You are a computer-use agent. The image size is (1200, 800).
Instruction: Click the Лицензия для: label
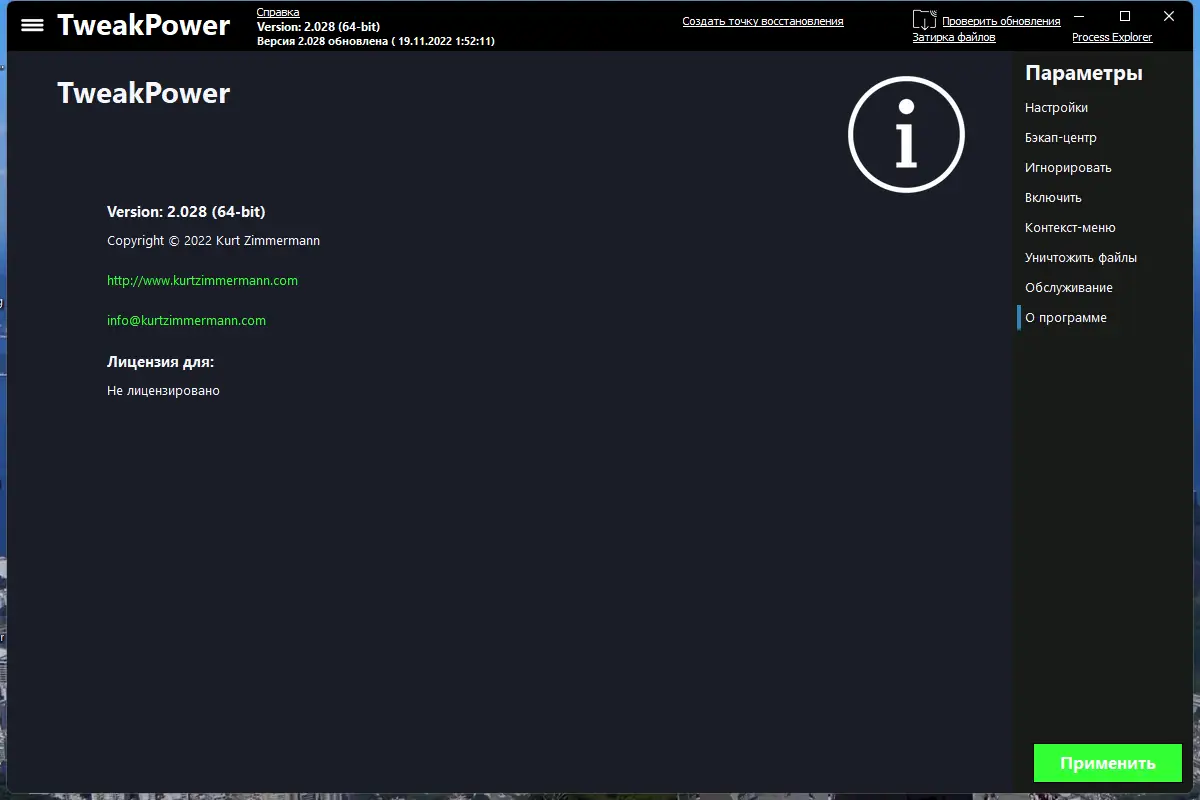160,362
